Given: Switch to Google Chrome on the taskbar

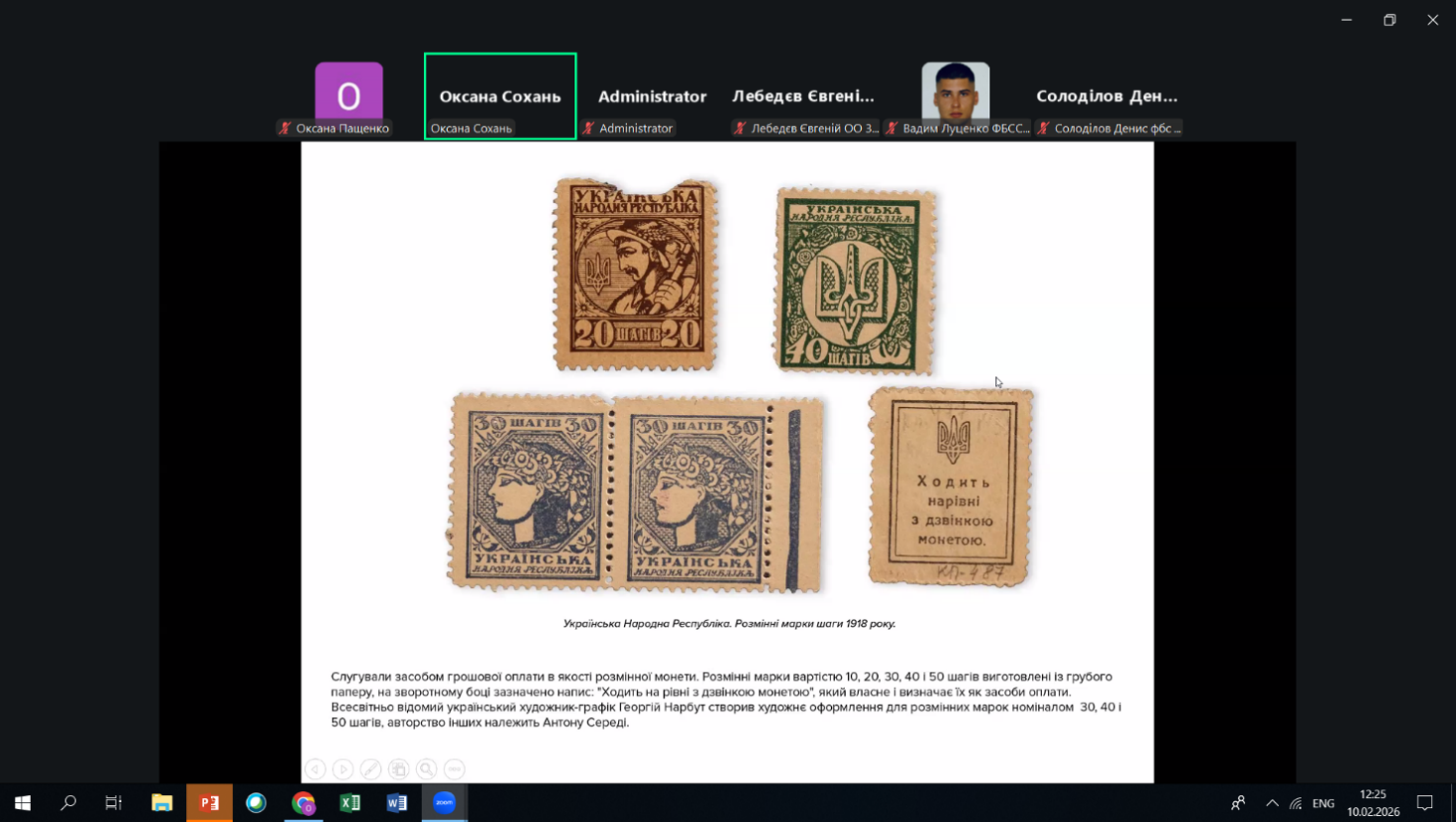Looking at the screenshot, I should pyautogui.click(x=303, y=802).
